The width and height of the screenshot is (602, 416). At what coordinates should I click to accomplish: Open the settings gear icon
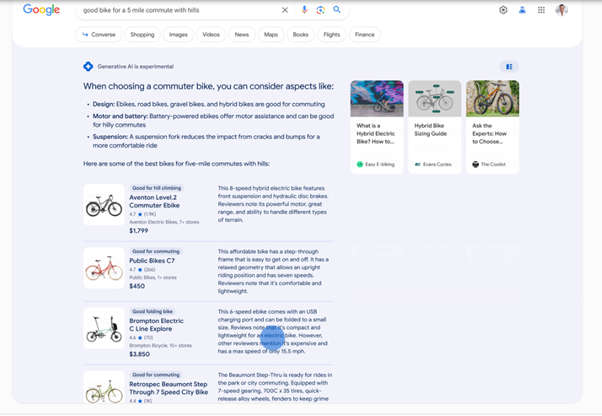(503, 10)
